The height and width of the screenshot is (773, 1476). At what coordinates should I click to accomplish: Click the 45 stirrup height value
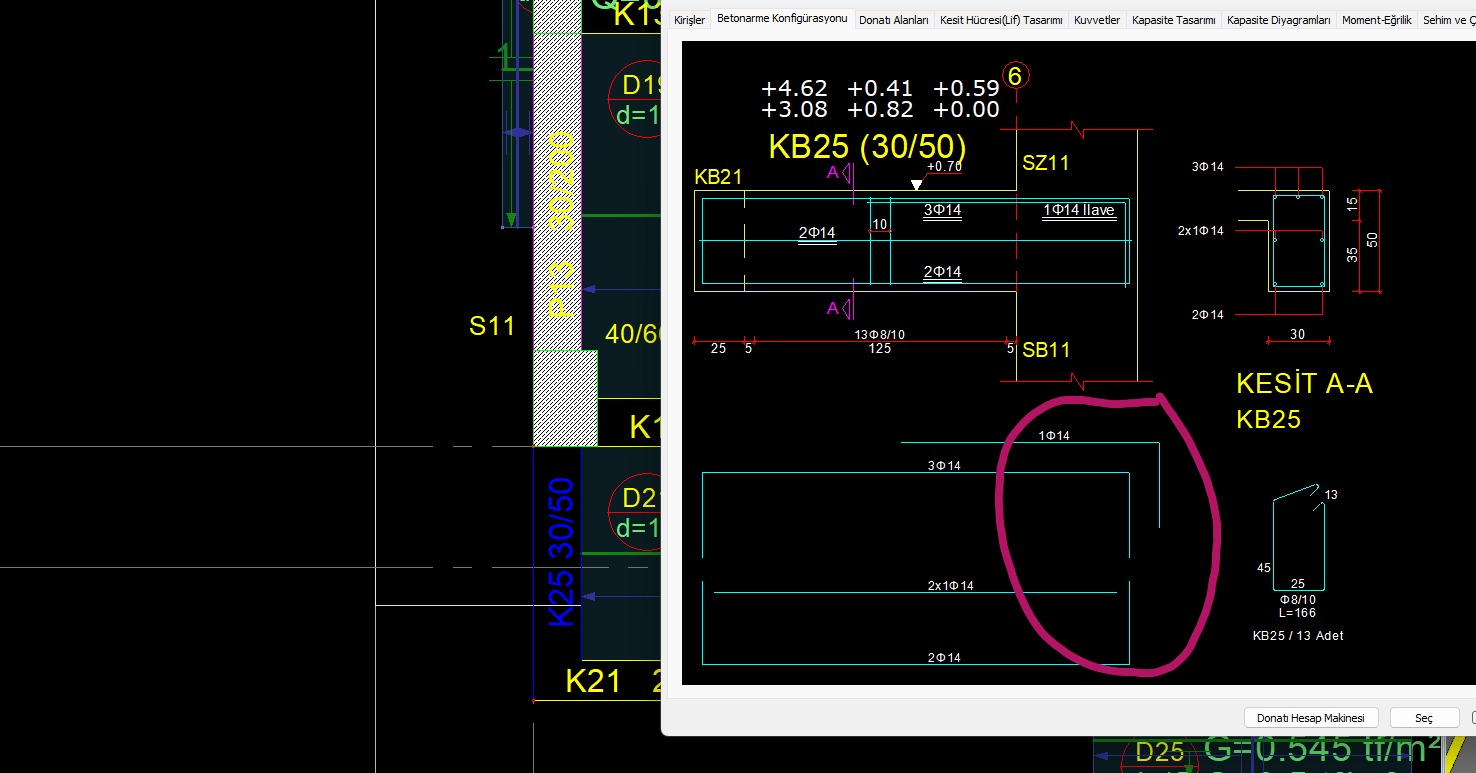pos(1264,568)
